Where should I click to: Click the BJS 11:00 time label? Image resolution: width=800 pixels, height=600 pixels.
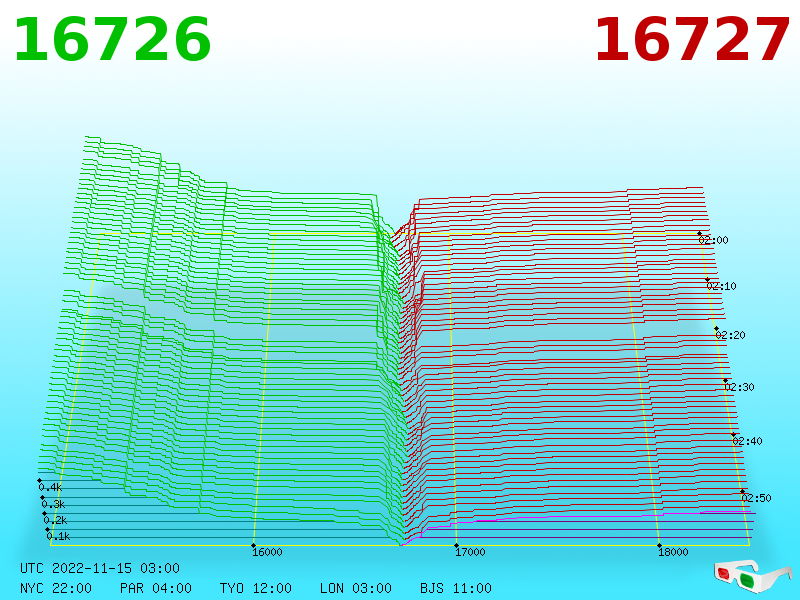click(456, 588)
